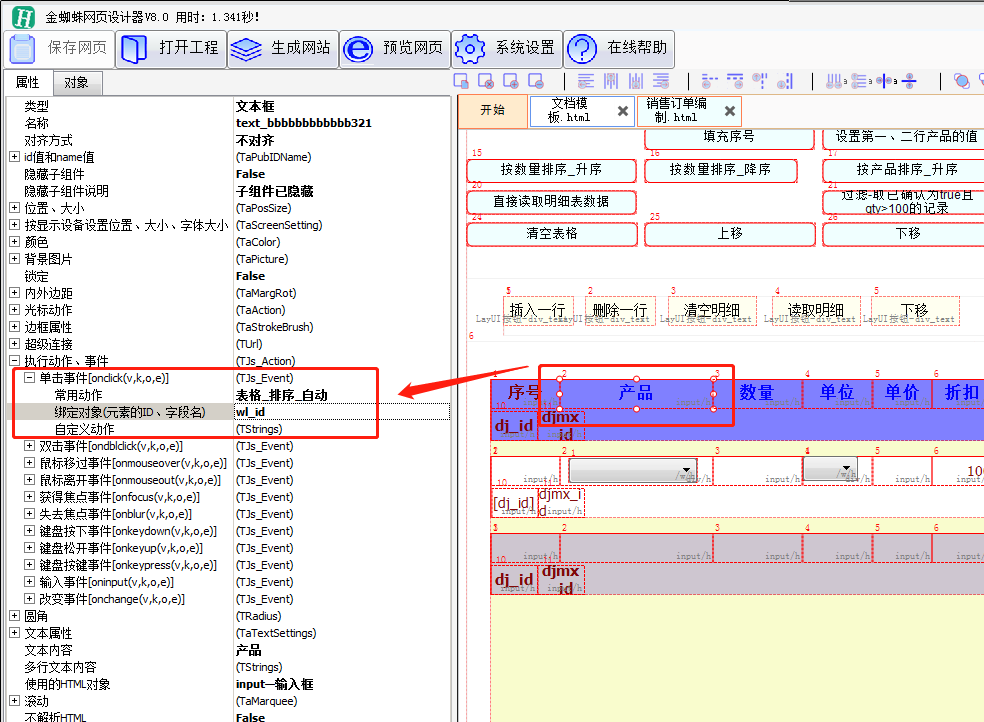Viewport: 984px width, 722px height.
Task: Expand the 边框属性 property
Action: click(x=14, y=326)
